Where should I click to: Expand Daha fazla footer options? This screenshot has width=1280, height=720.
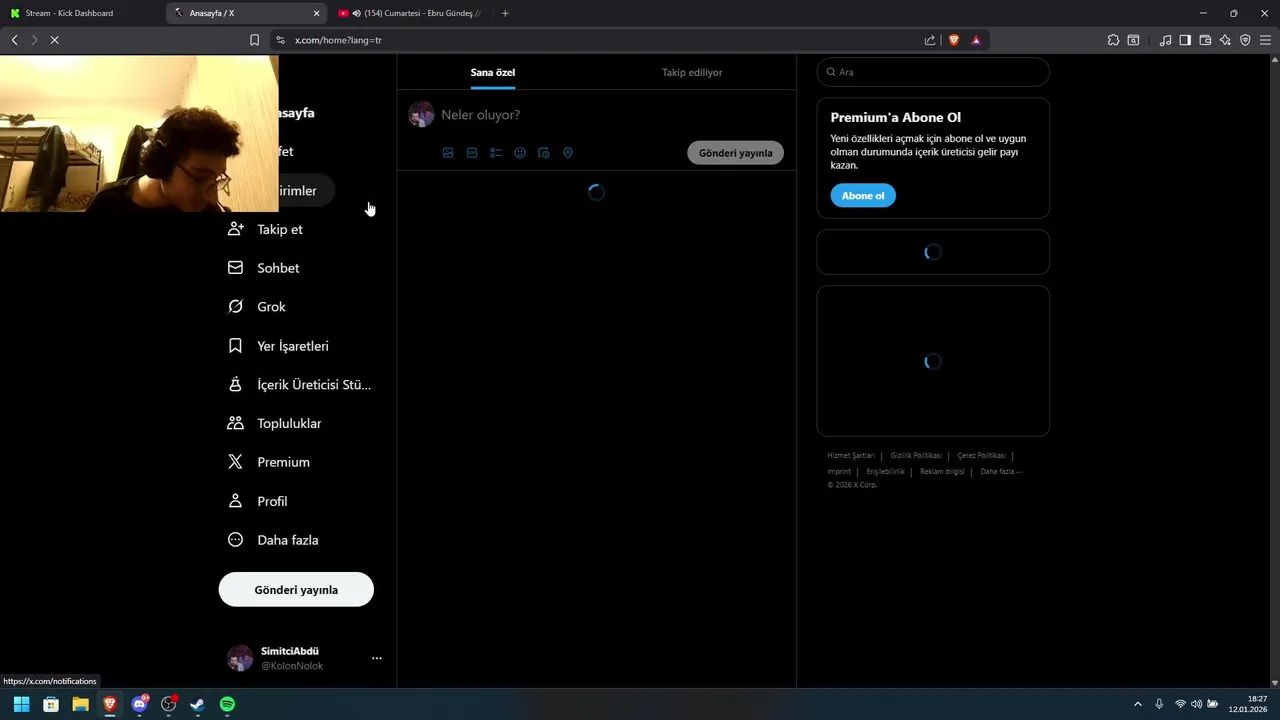(1001, 472)
